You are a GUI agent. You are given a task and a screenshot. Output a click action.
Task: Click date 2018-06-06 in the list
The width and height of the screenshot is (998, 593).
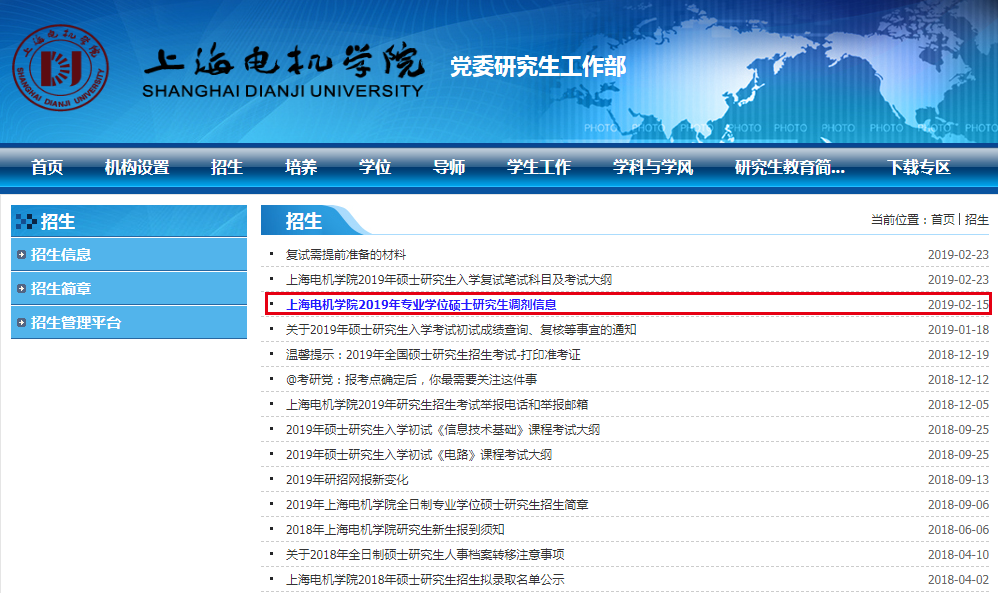click(x=958, y=529)
